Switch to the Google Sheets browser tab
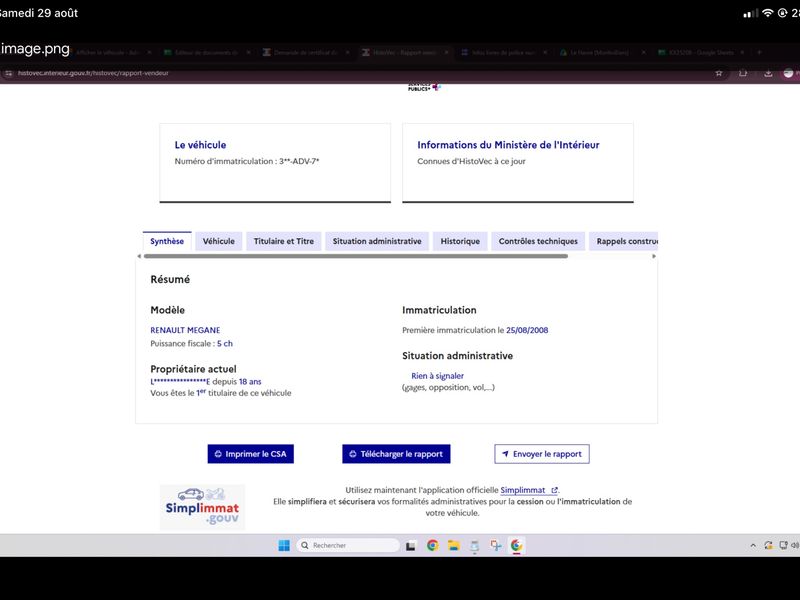This screenshot has height=600, width=800. pos(701,52)
